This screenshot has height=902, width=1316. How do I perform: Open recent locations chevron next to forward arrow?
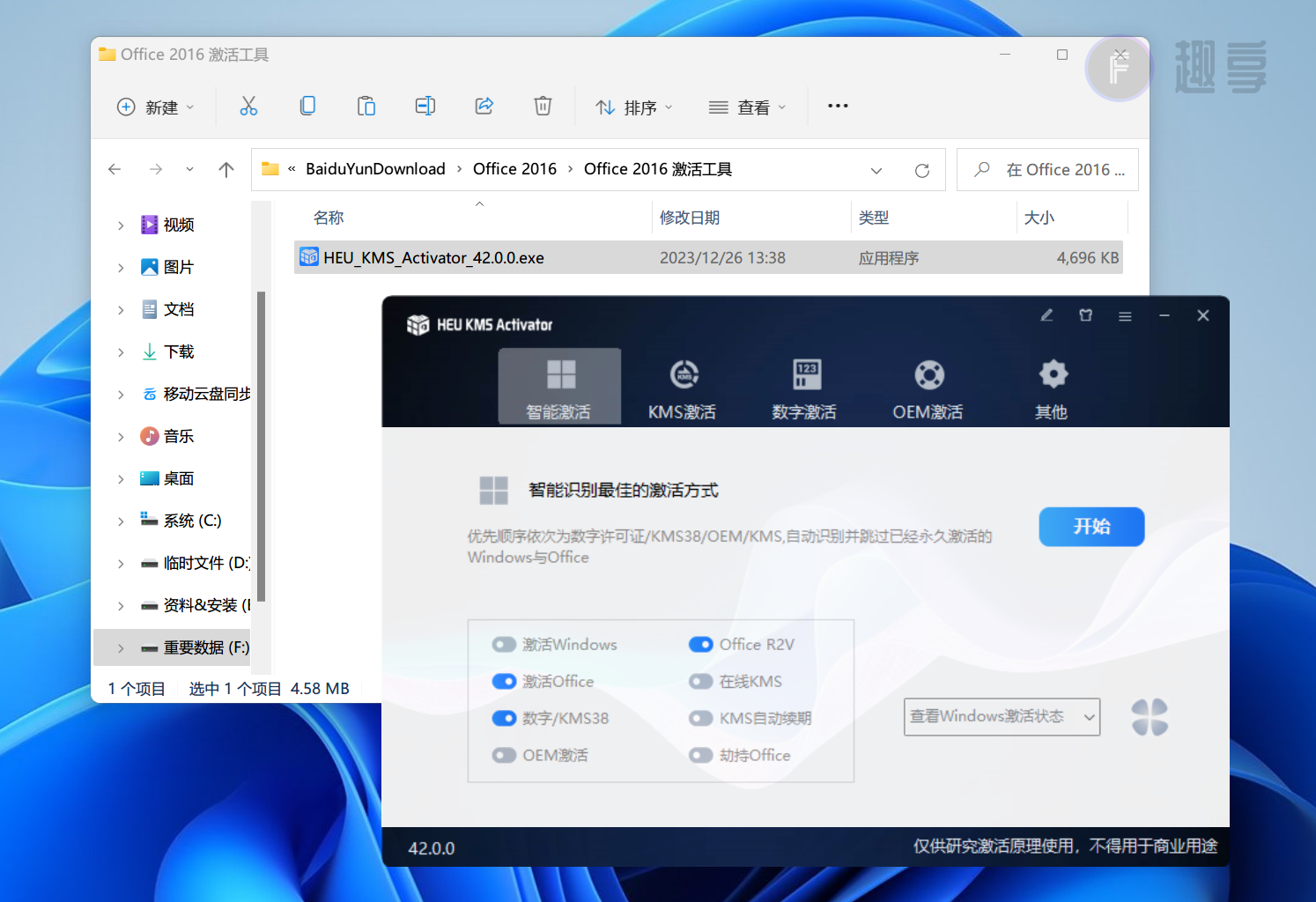coord(189,169)
